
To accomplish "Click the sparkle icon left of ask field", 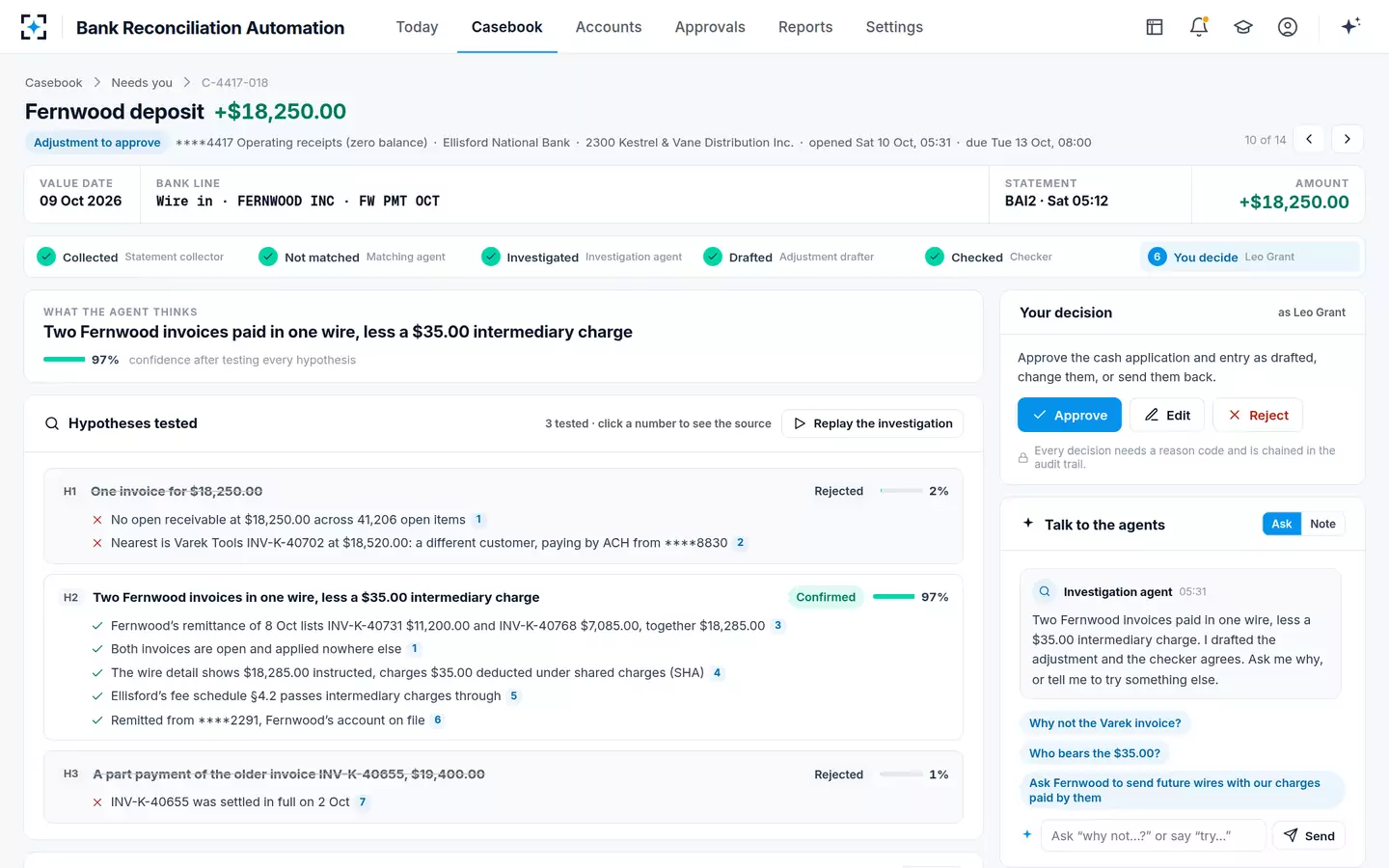I will click(x=1027, y=835).
